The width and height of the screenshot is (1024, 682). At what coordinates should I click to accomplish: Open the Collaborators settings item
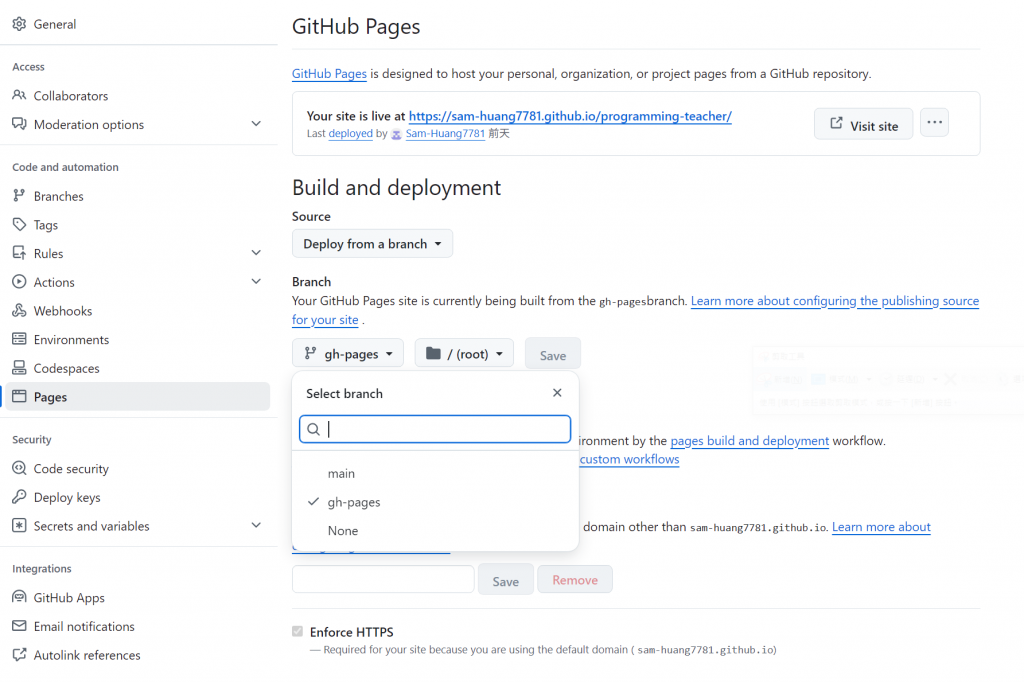[x=138, y=95]
